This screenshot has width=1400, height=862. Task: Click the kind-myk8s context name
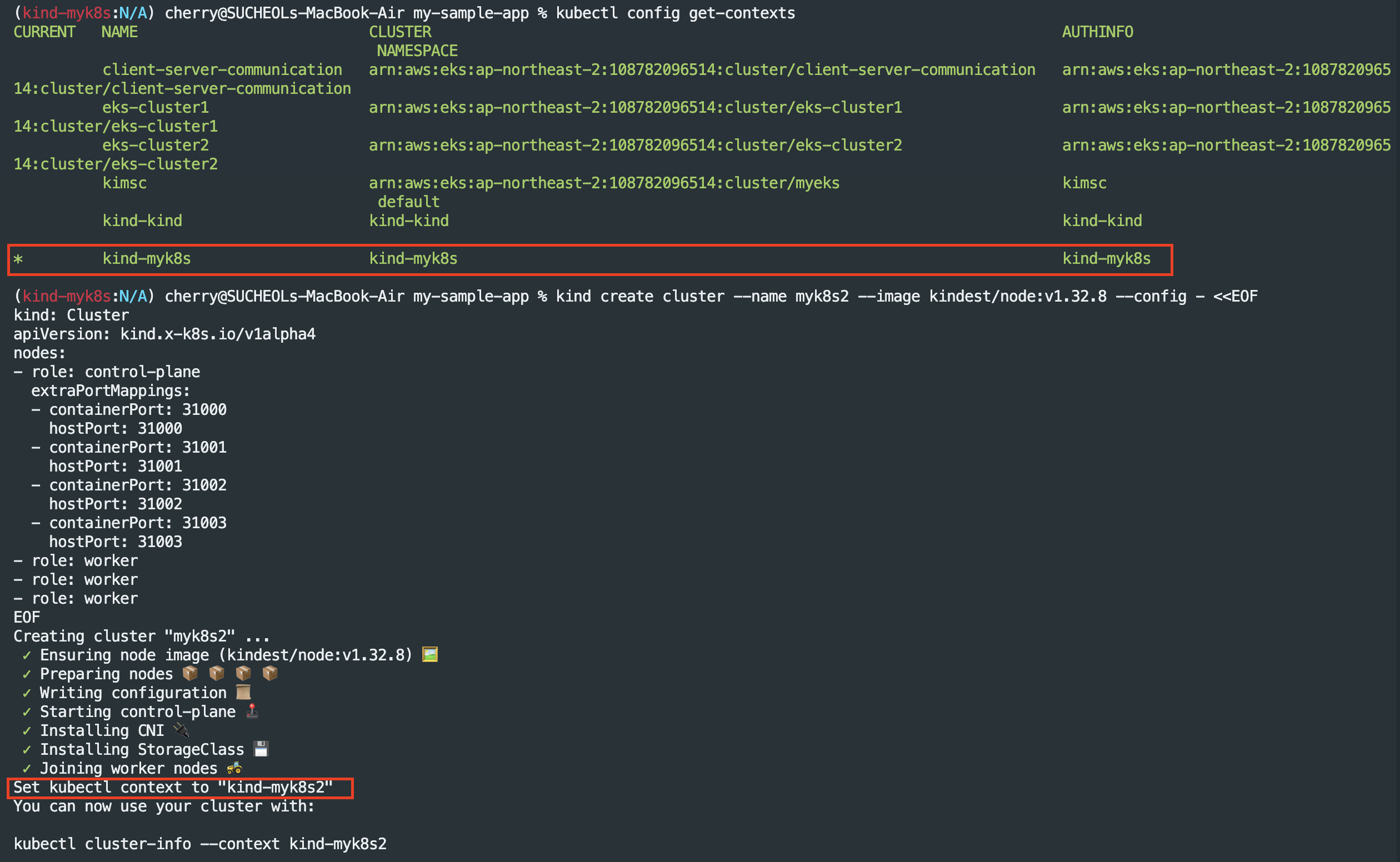(x=147, y=259)
